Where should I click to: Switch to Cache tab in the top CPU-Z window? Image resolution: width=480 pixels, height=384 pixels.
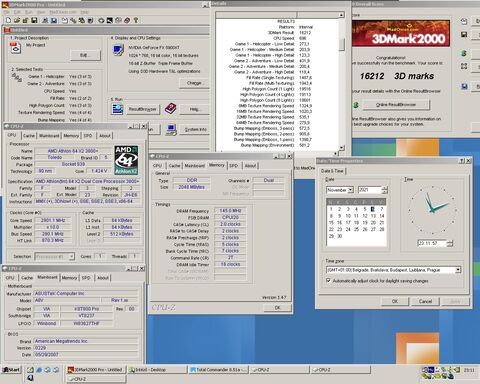coord(29,136)
